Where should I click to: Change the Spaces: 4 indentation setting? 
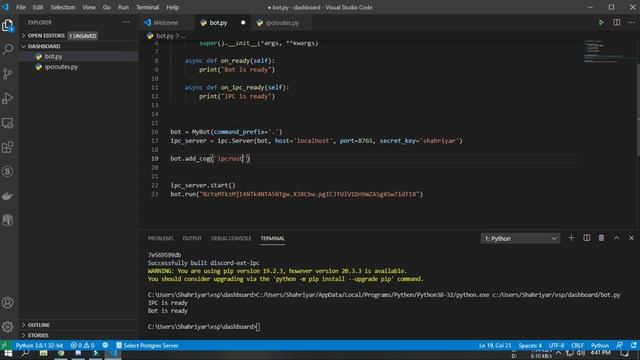[530, 345]
